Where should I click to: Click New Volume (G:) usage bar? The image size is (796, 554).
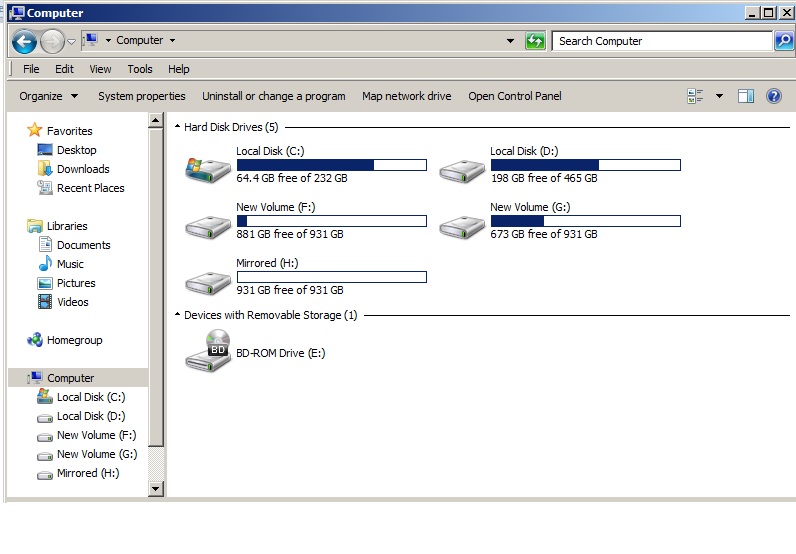point(585,221)
